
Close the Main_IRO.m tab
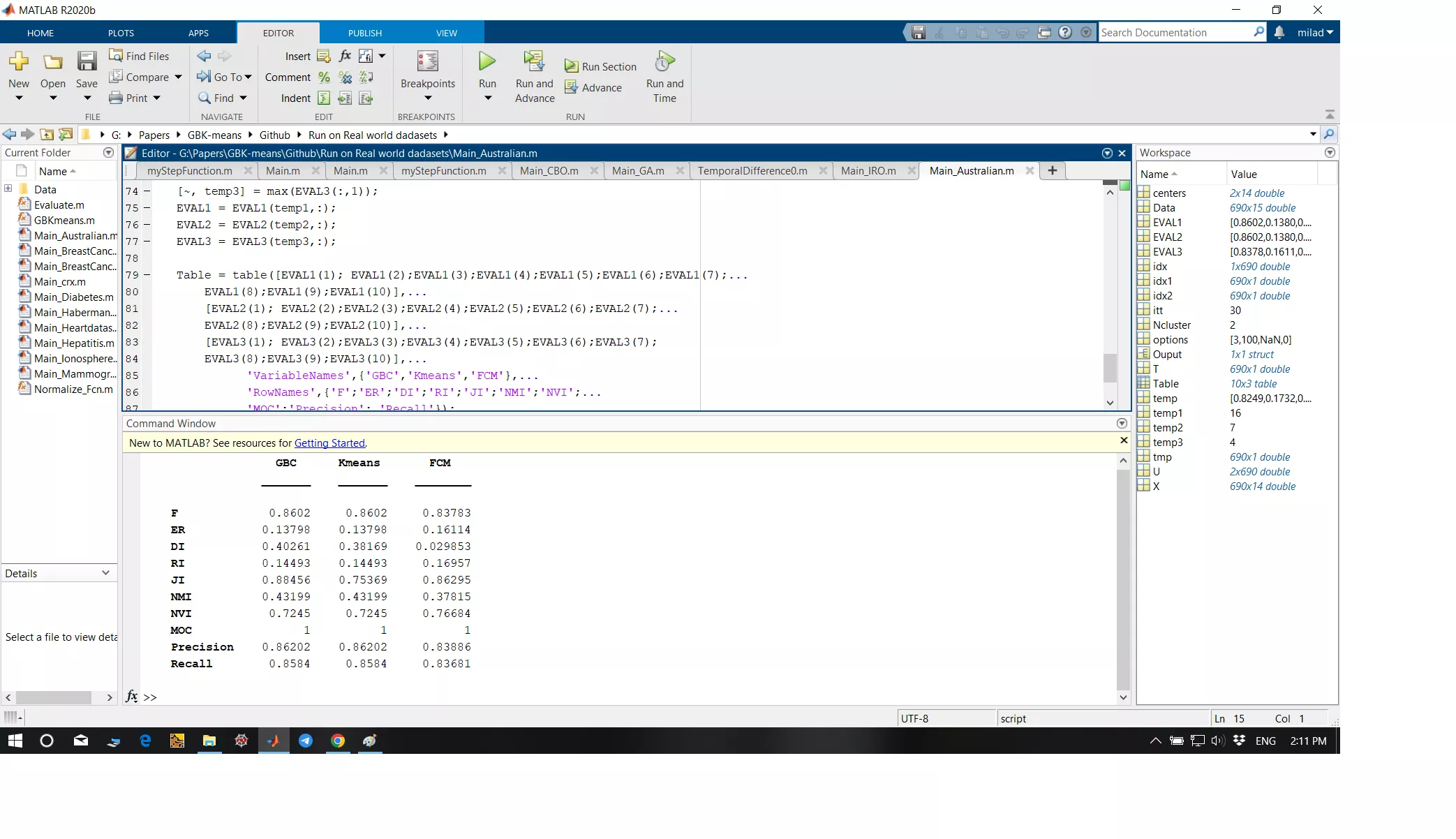tap(911, 170)
